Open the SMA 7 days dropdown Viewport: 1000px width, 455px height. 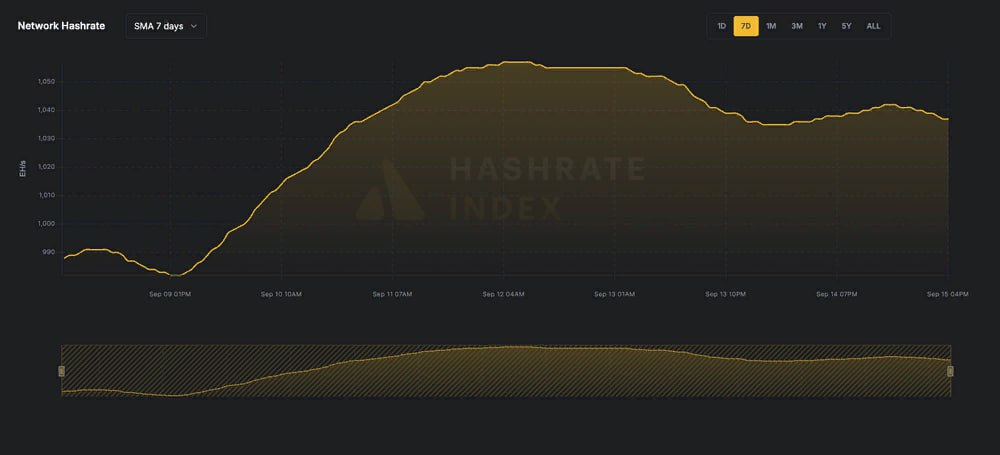point(166,26)
